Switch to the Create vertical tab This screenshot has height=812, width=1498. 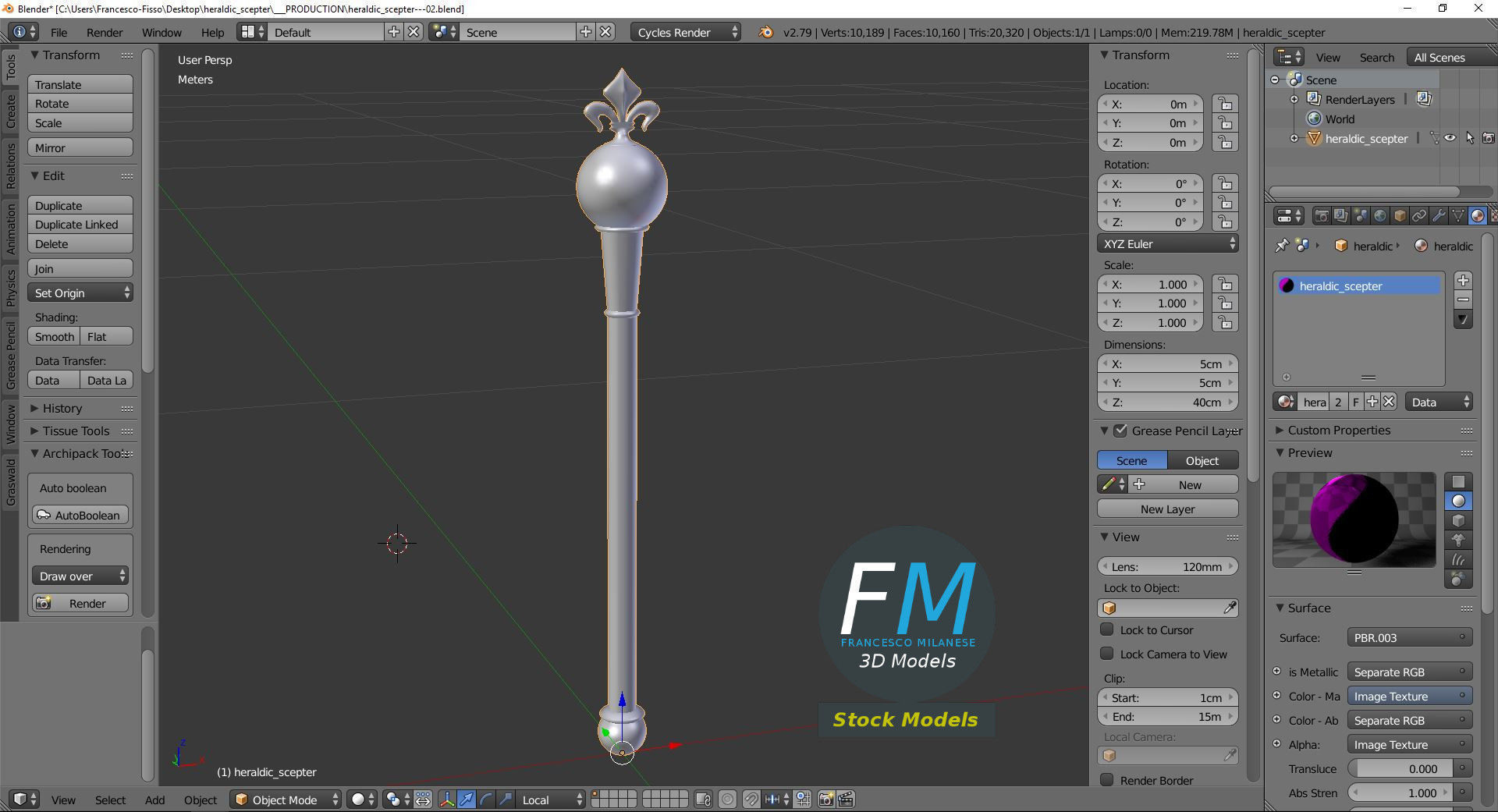pos(11,112)
